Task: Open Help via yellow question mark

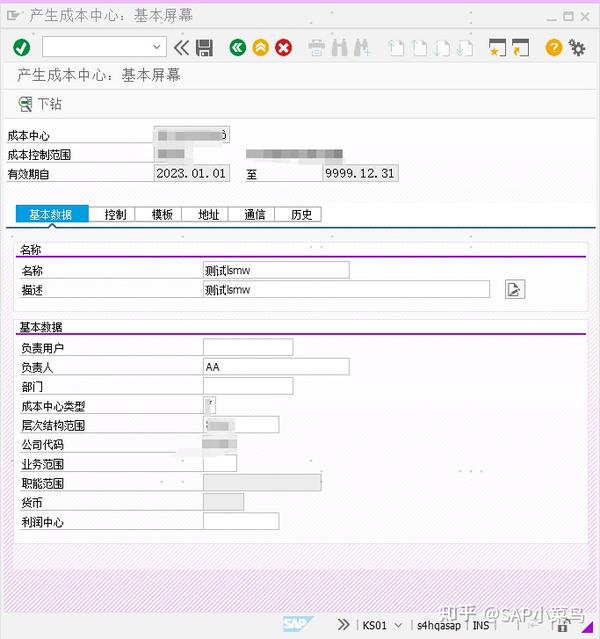Action: click(x=554, y=48)
